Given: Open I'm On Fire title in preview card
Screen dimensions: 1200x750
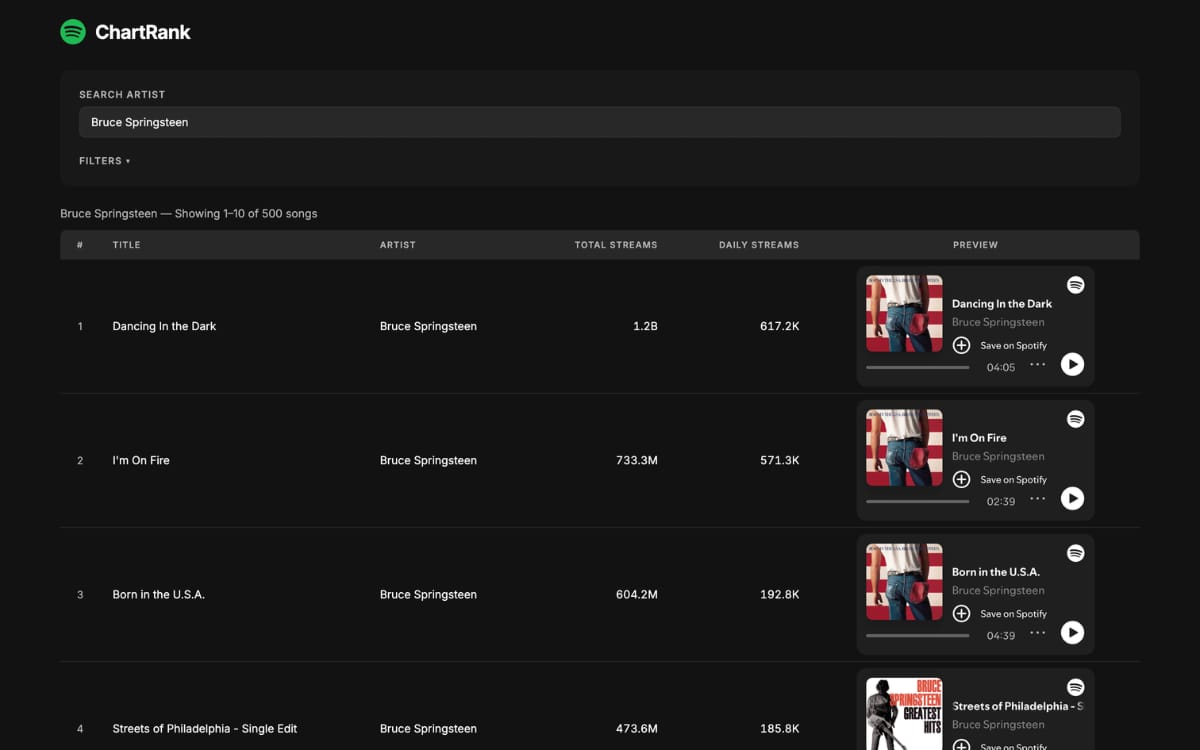Looking at the screenshot, I should pyautogui.click(x=979, y=438).
